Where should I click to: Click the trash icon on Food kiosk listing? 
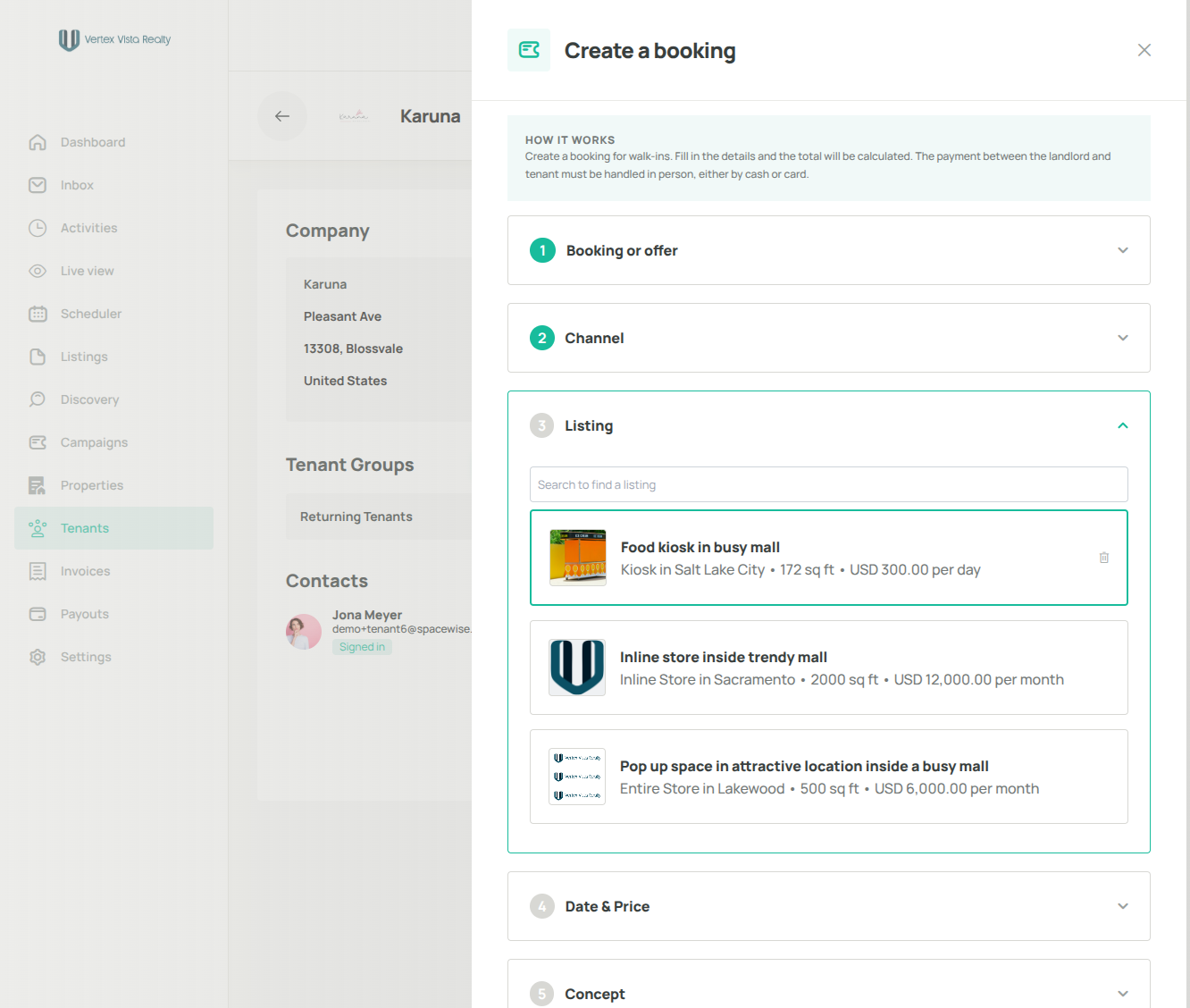(1104, 558)
